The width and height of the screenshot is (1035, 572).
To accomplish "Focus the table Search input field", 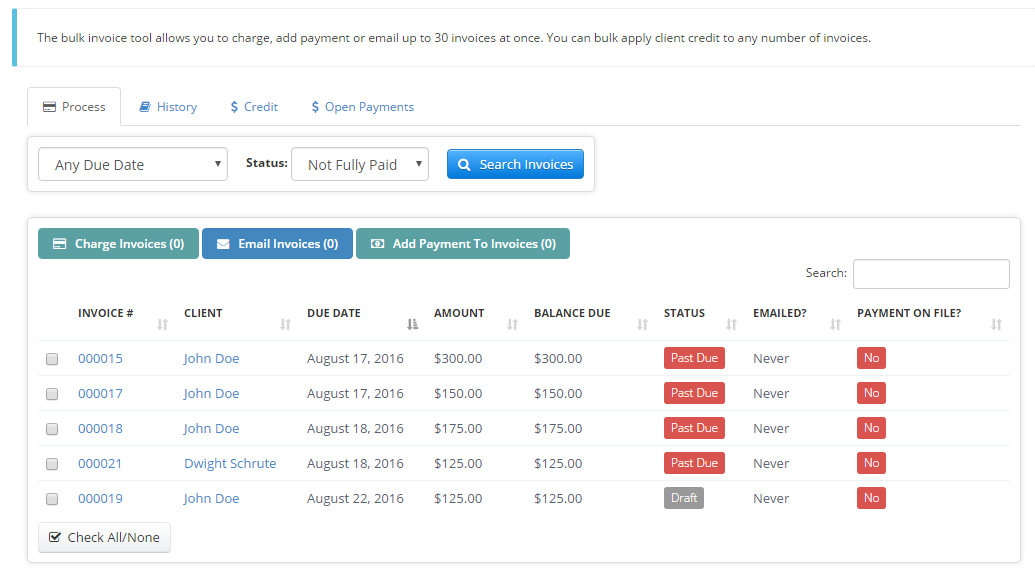I will pyautogui.click(x=931, y=273).
